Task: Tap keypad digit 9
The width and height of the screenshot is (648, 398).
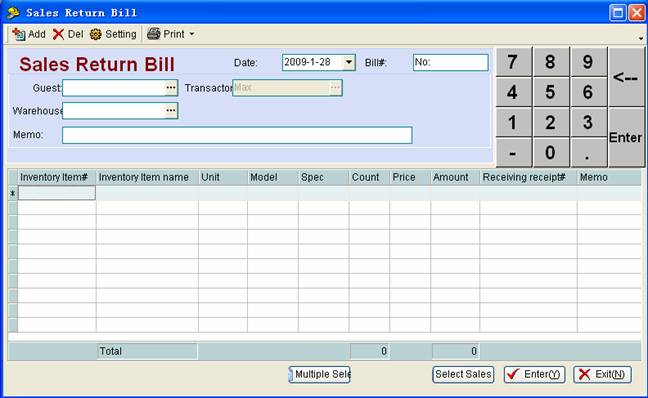Action: (588, 62)
